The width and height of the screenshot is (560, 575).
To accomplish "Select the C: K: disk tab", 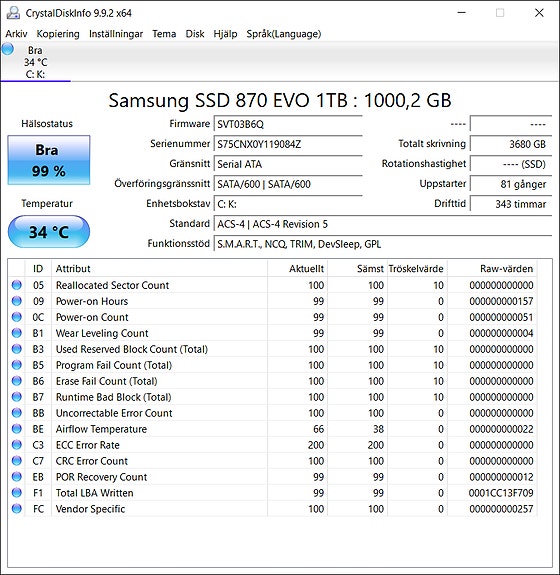I will (36, 62).
